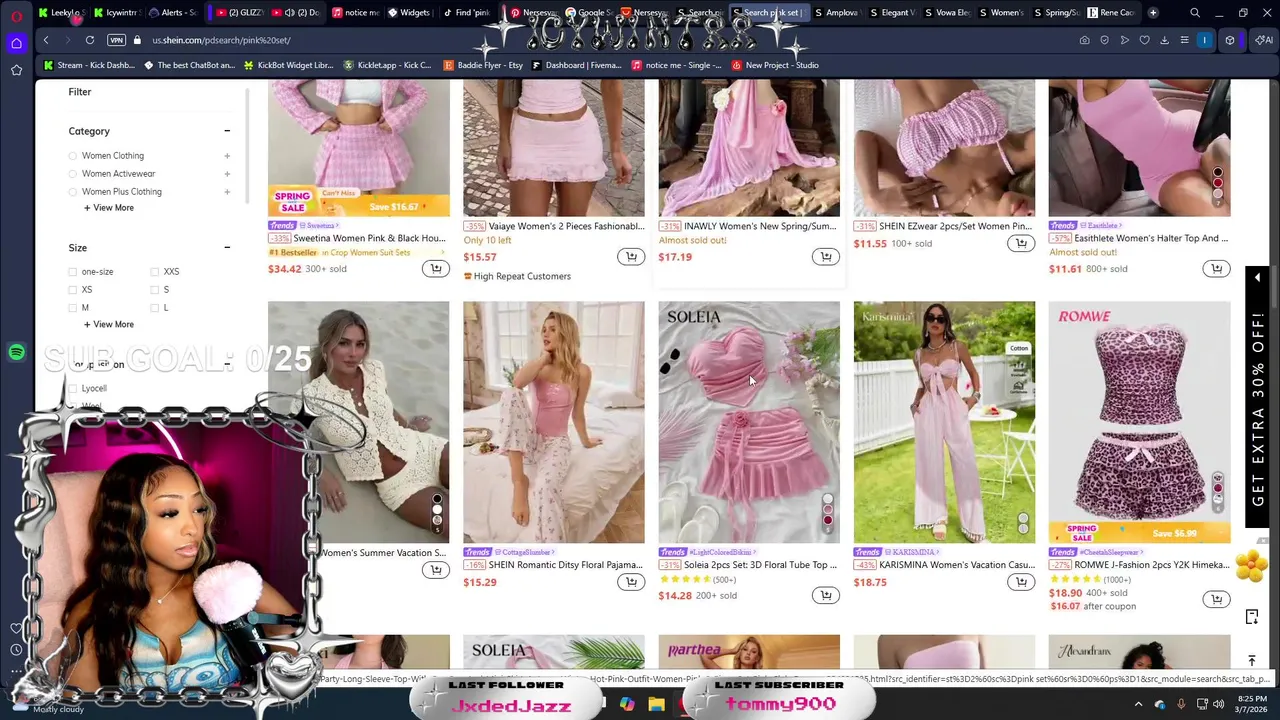The width and height of the screenshot is (1280, 720).
Task: Back to top arrow icon
Action: [1251, 661]
